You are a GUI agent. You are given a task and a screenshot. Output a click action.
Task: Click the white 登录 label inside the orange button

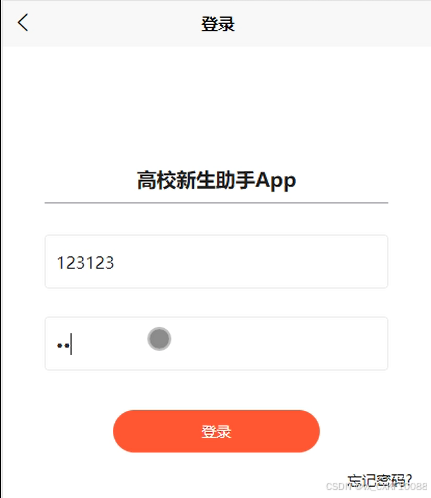pyautogui.click(x=216, y=432)
